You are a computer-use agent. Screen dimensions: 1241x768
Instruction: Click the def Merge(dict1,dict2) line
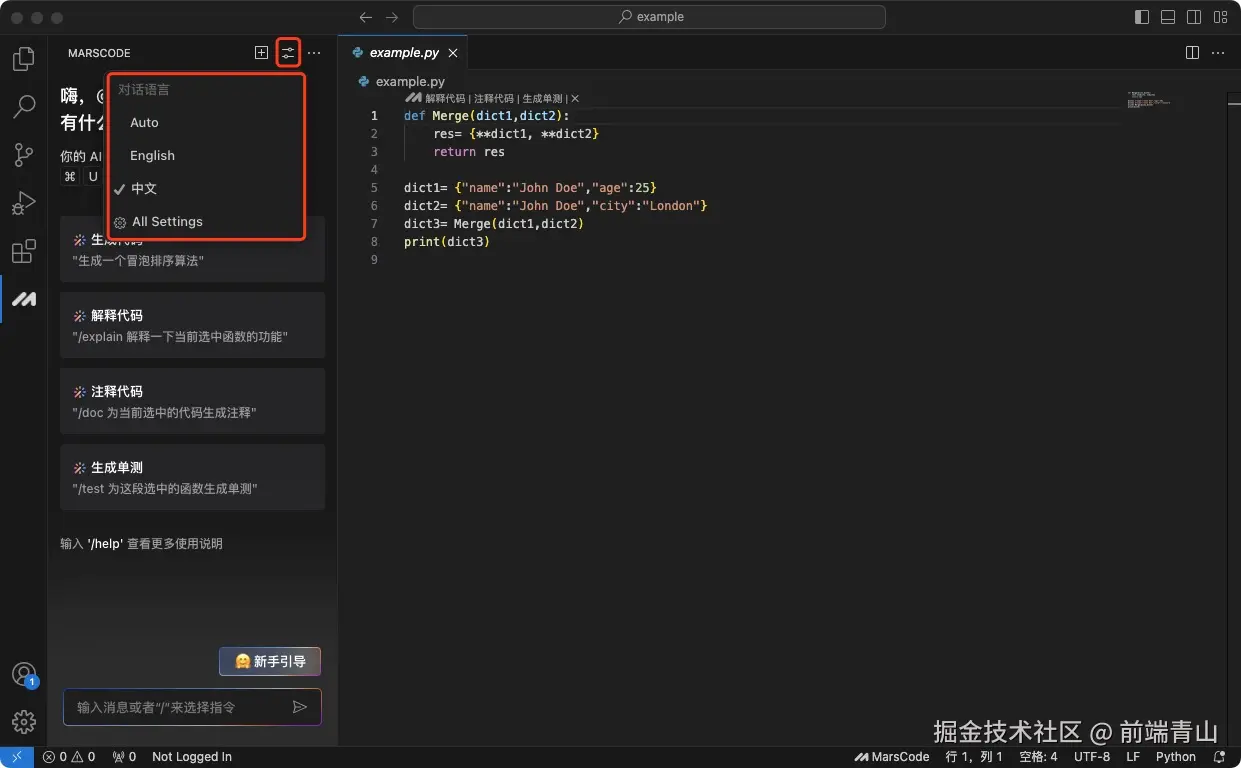tap(486, 116)
